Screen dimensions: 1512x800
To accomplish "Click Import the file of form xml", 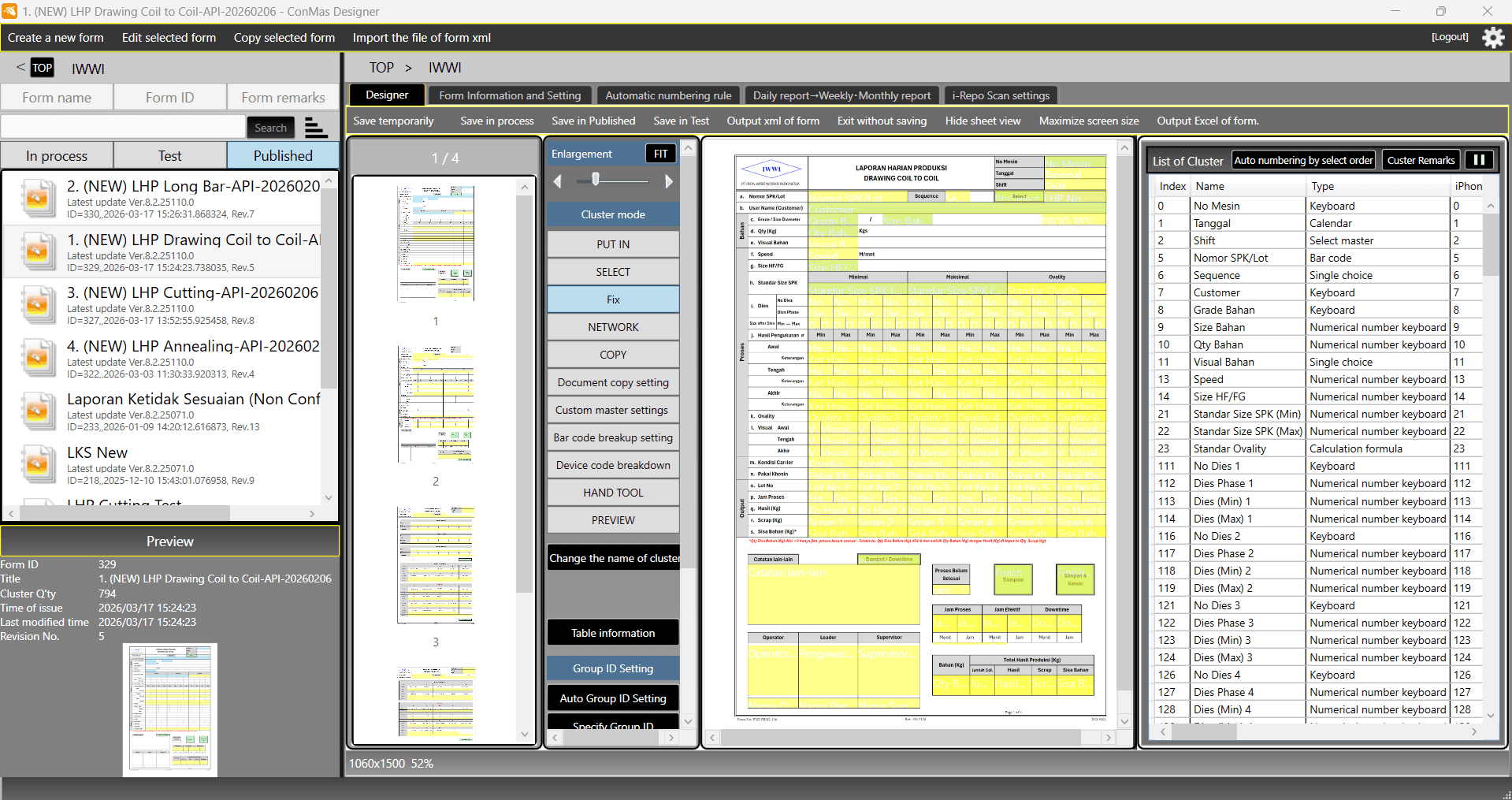I will (422, 38).
